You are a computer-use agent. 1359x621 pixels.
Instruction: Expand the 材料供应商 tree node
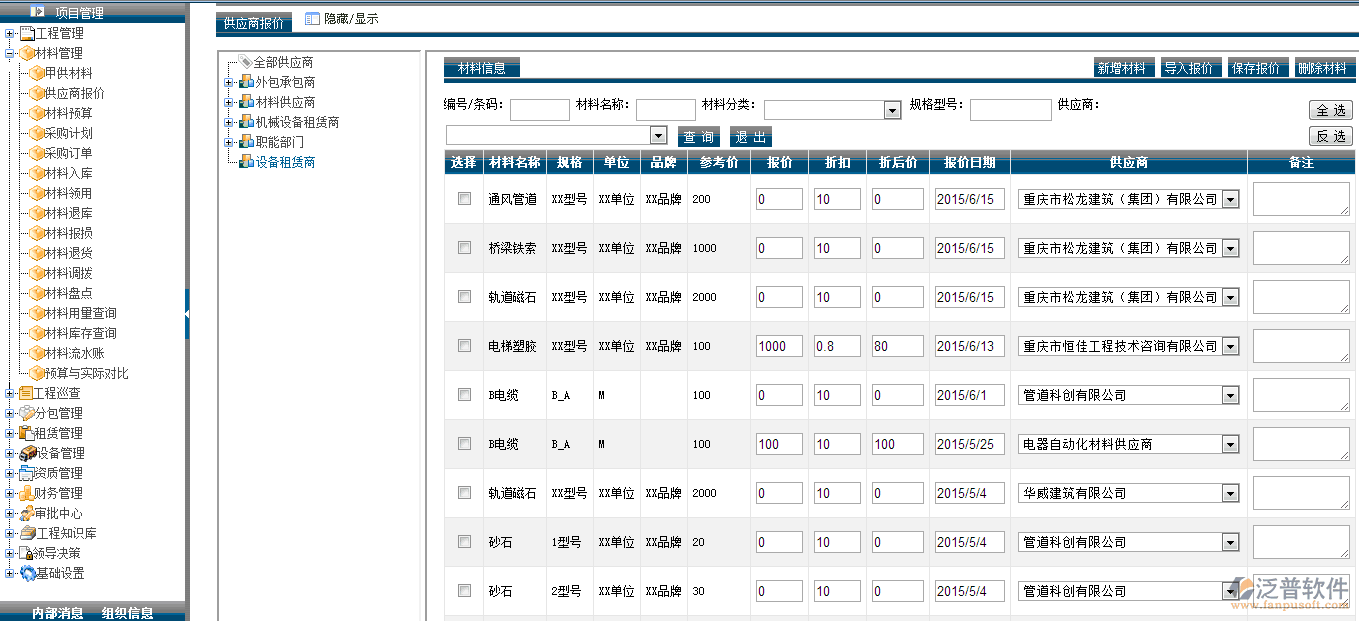pos(228,102)
